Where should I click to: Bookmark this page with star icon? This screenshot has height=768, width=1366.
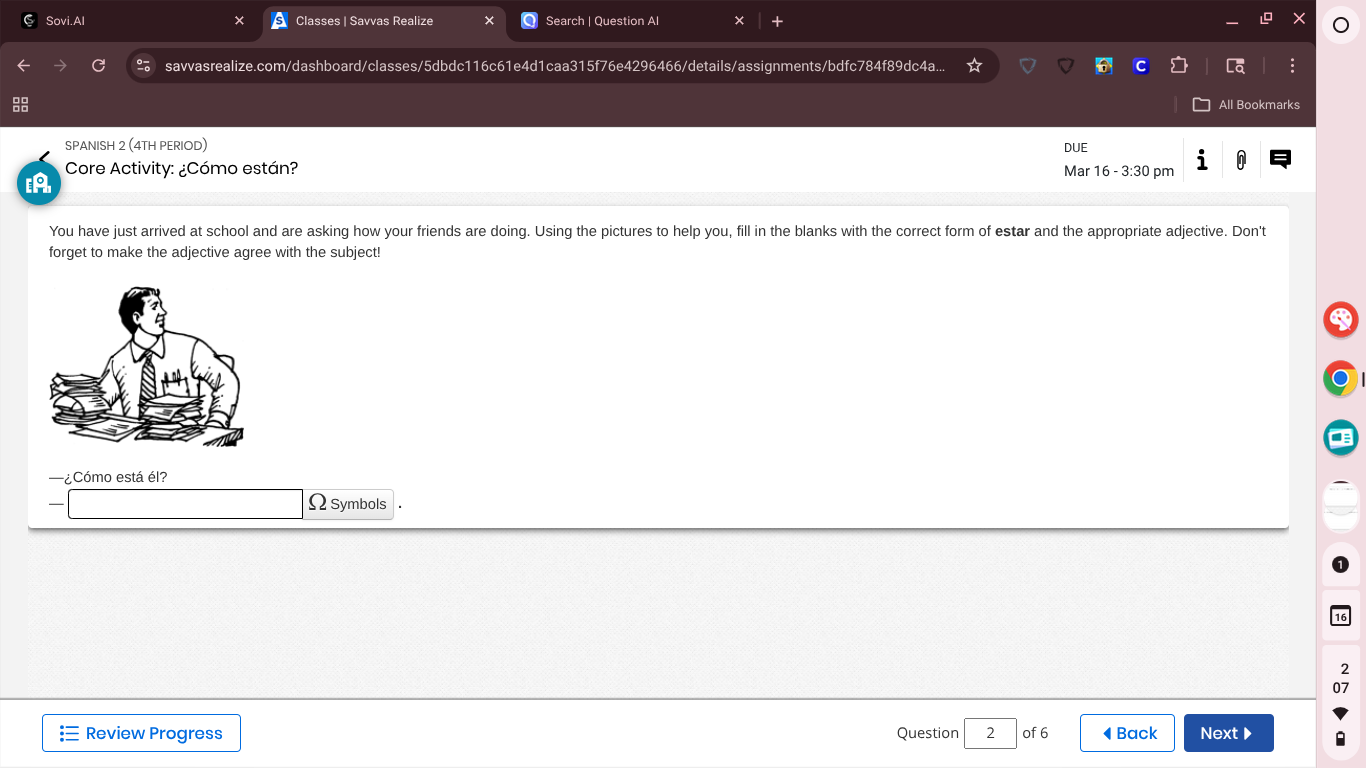(x=974, y=66)
